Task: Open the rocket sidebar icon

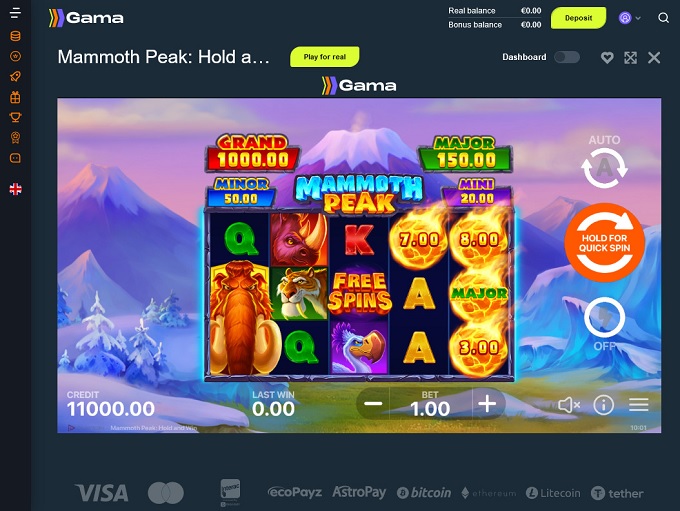Action: tap(15, 77)
